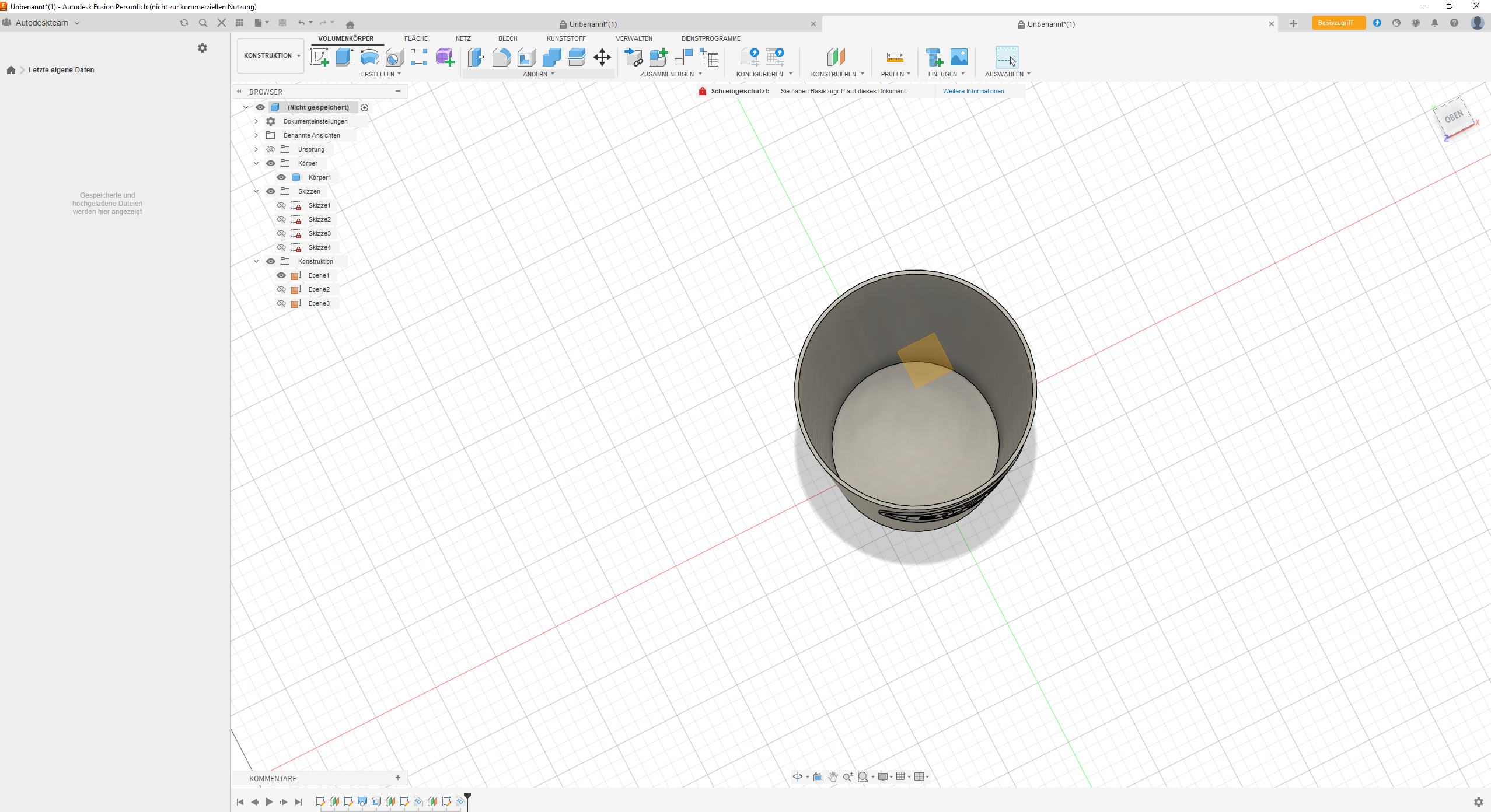Click the OBEN view cube face

click(1454, 116)
